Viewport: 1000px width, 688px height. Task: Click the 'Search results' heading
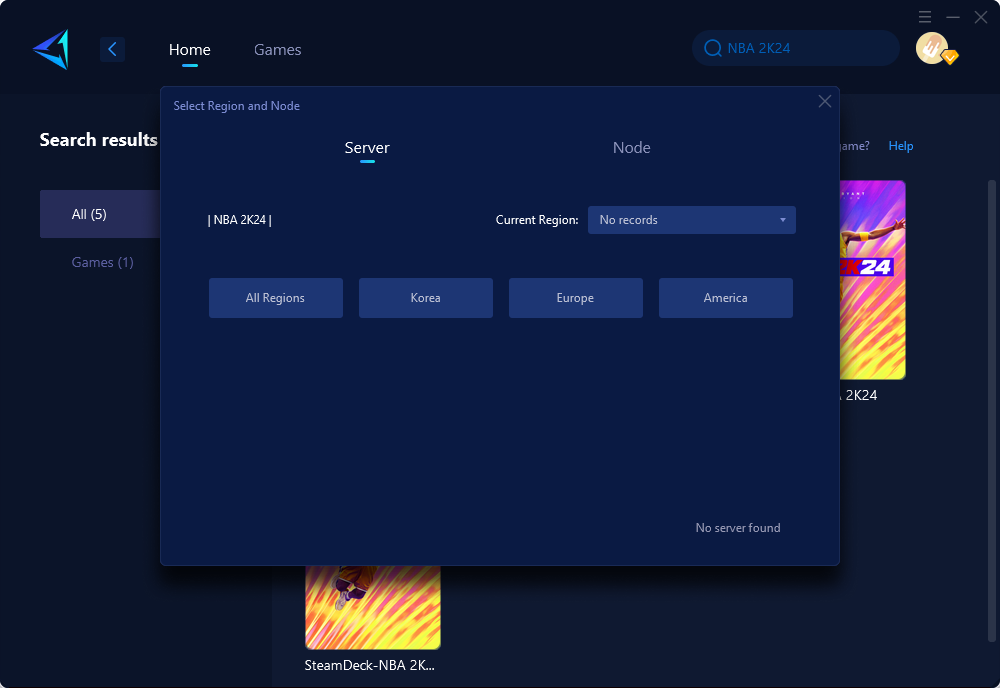coord(98,140)
